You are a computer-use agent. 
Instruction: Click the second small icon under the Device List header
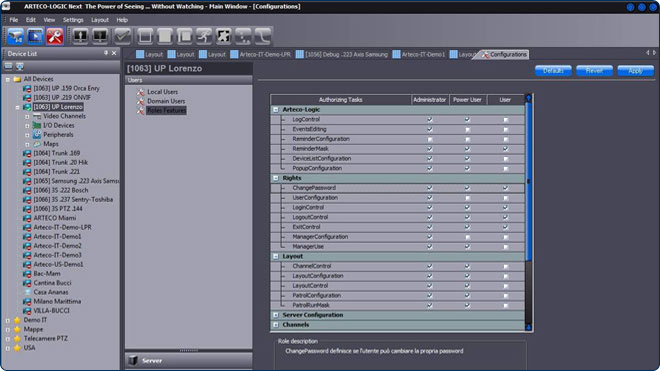pos(19,66)
